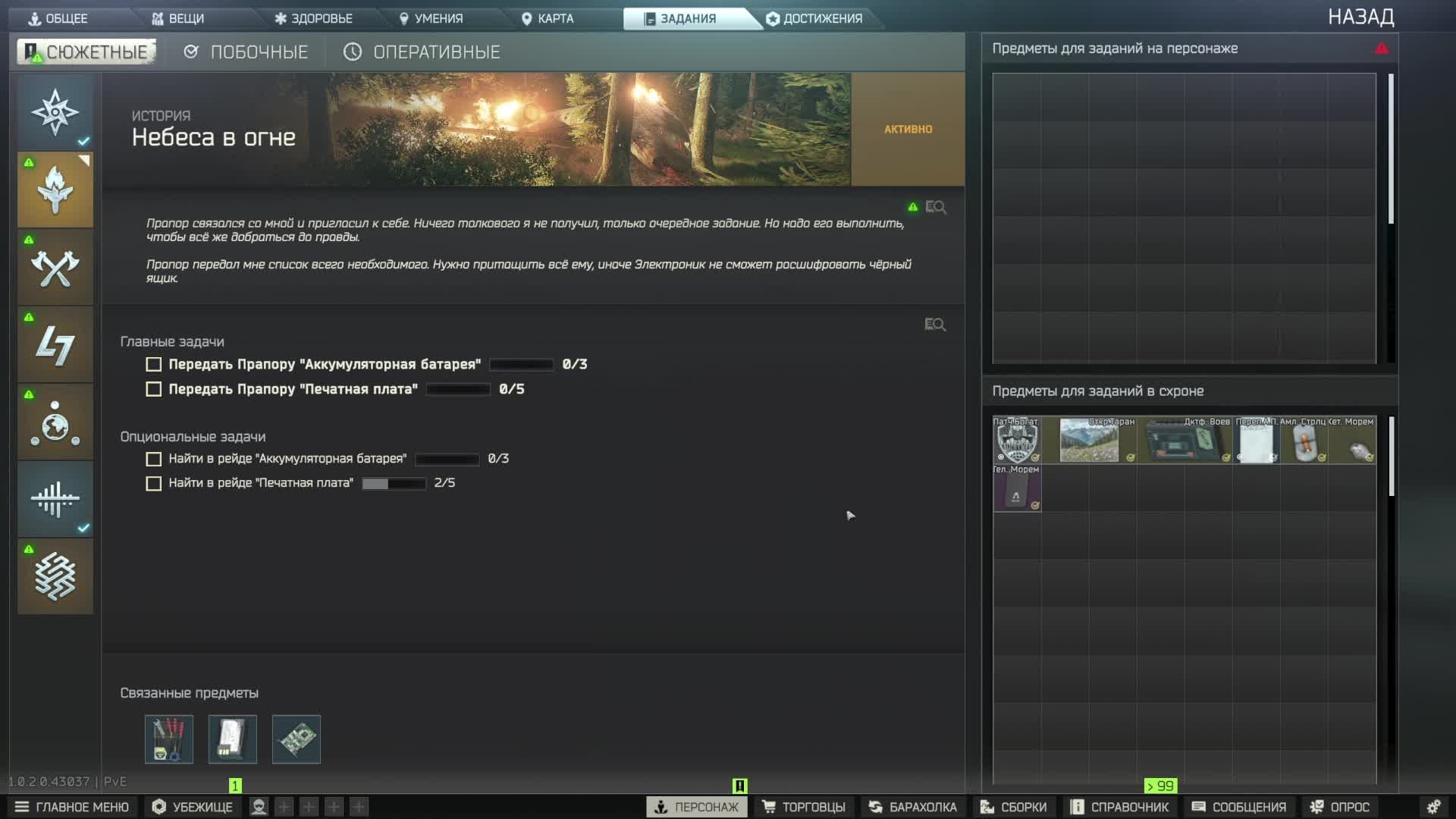
Task: Select the lightning bolt story chapter icon
Action: (55, 345)
